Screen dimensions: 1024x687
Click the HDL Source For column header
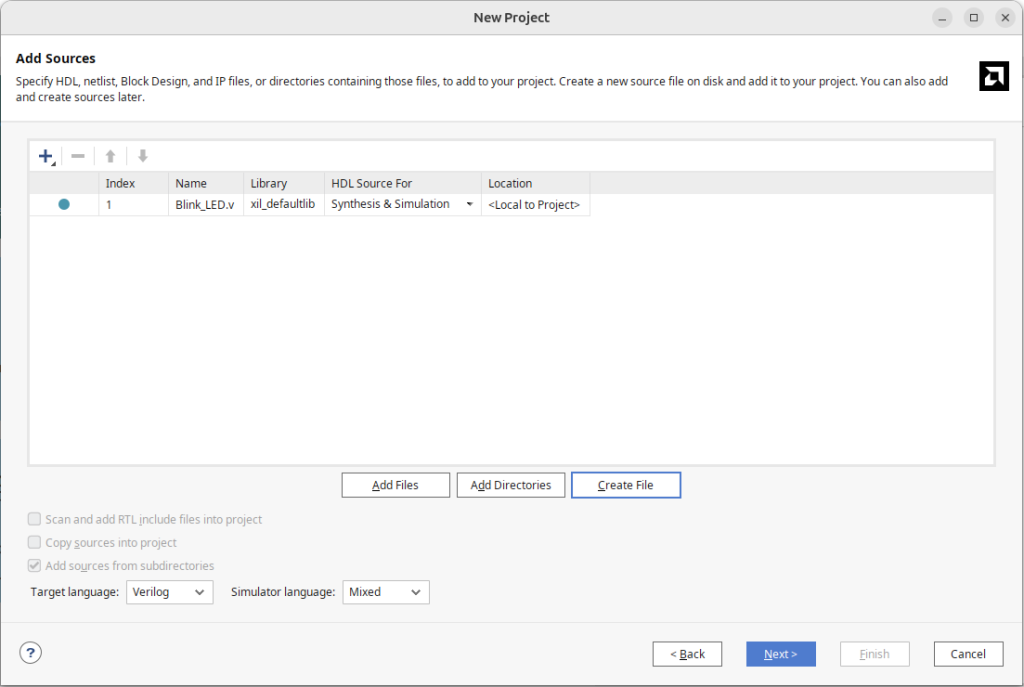click(402, 183)
